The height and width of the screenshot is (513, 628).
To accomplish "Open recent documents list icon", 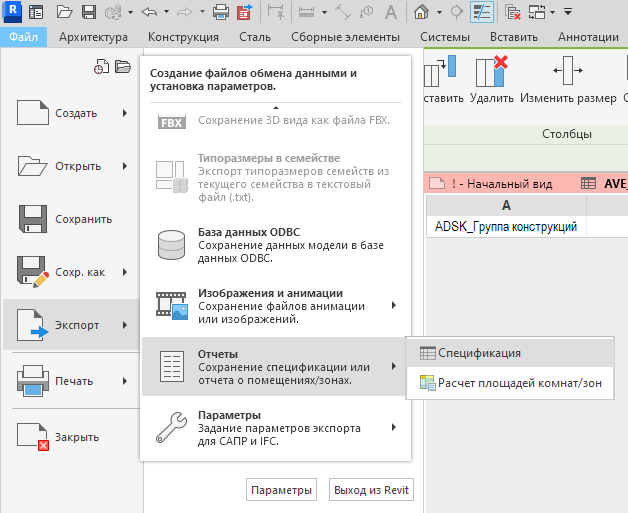I will coord(101,67).
